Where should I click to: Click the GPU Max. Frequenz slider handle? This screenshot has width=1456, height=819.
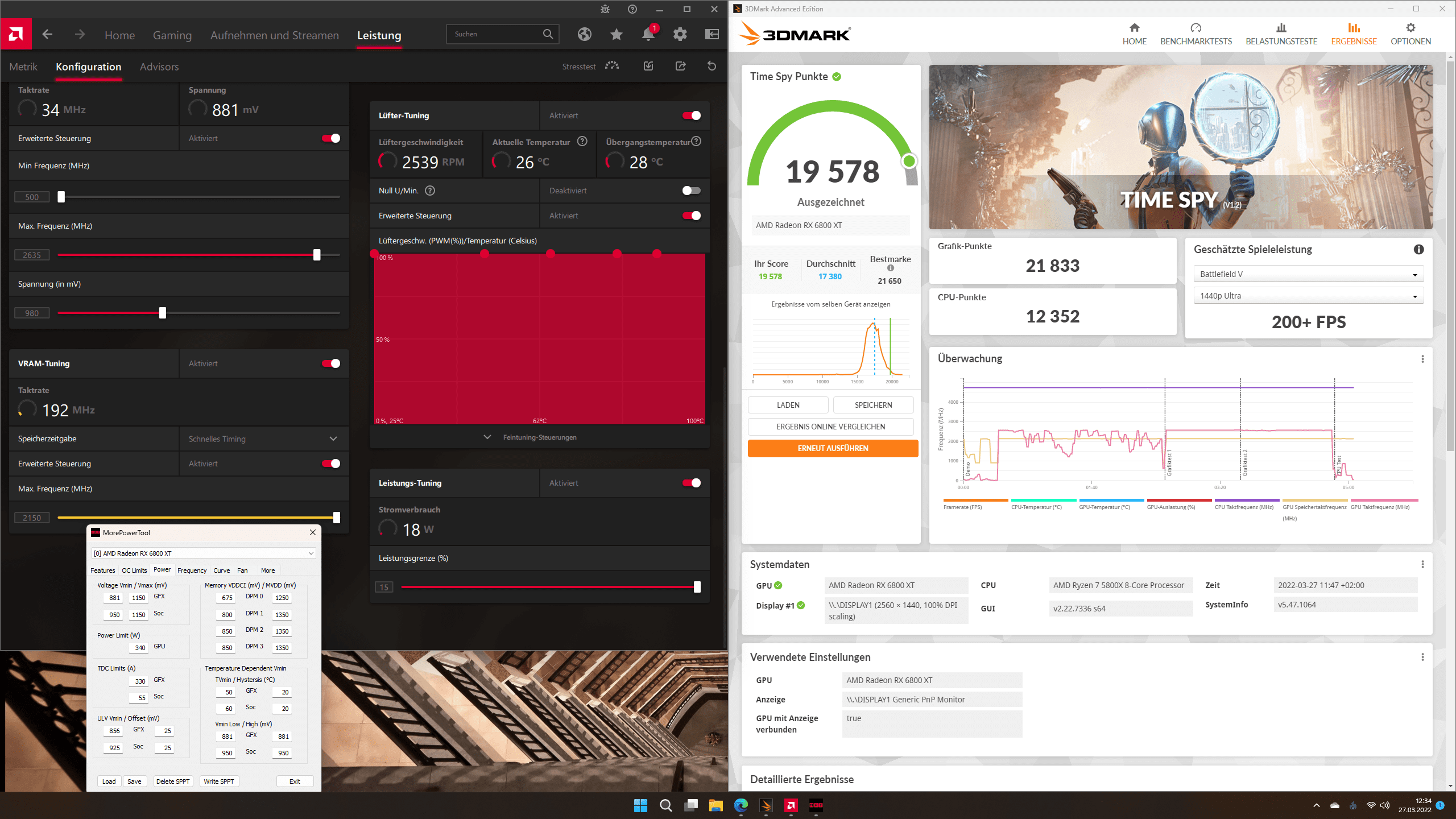pos(317,255)
